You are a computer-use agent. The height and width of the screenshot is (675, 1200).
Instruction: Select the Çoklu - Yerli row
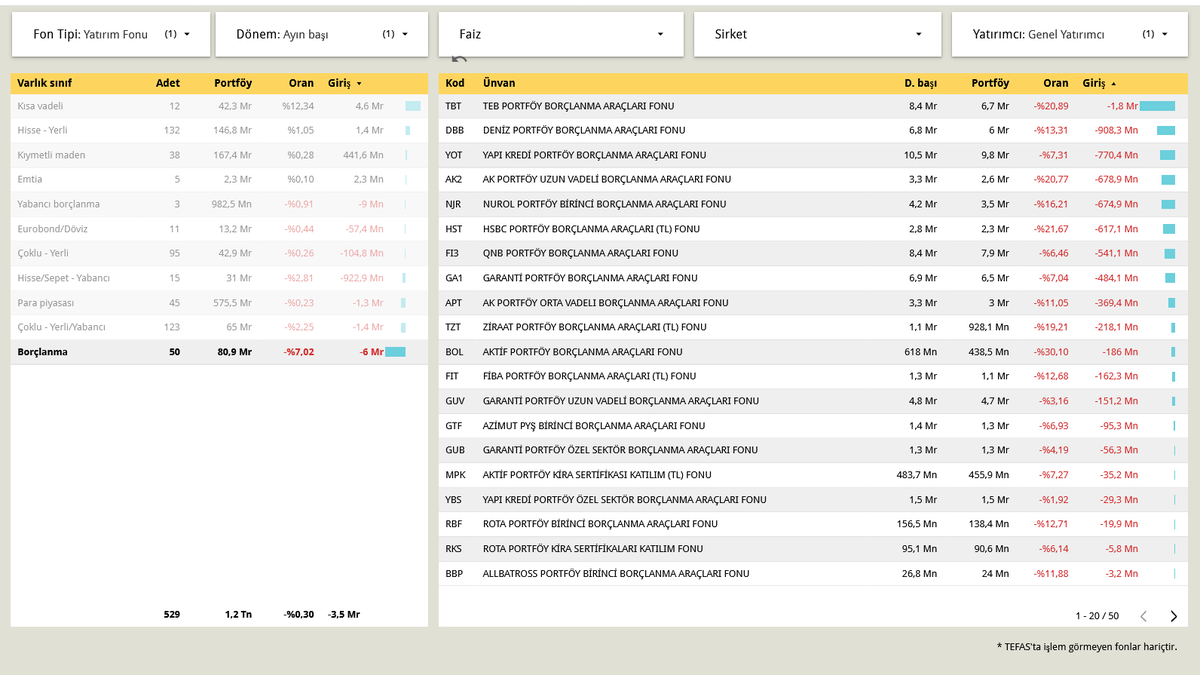[x=219, y=253]
